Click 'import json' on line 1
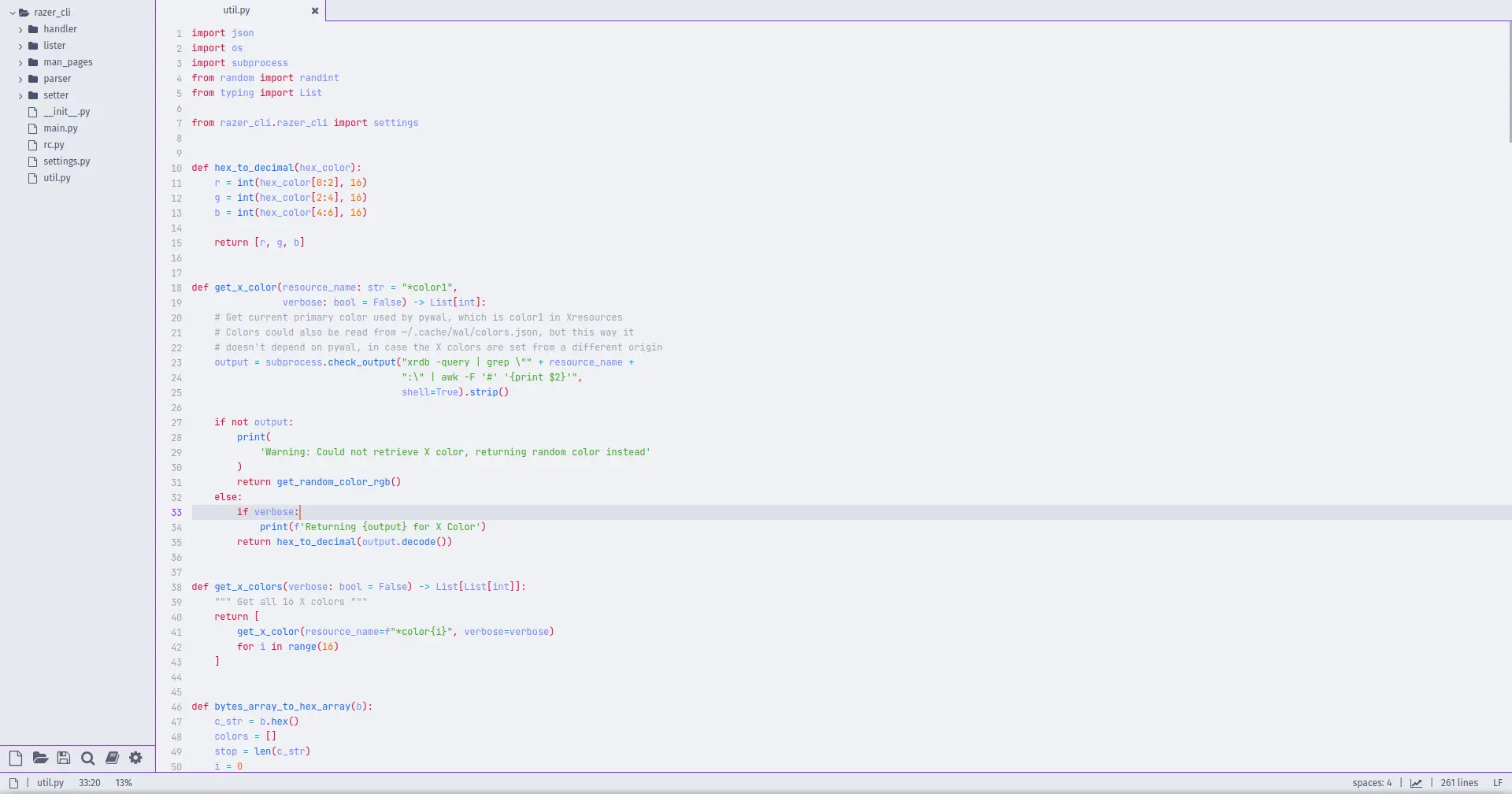Screen dimensions: 1512x794 click(x=223, y=33)
